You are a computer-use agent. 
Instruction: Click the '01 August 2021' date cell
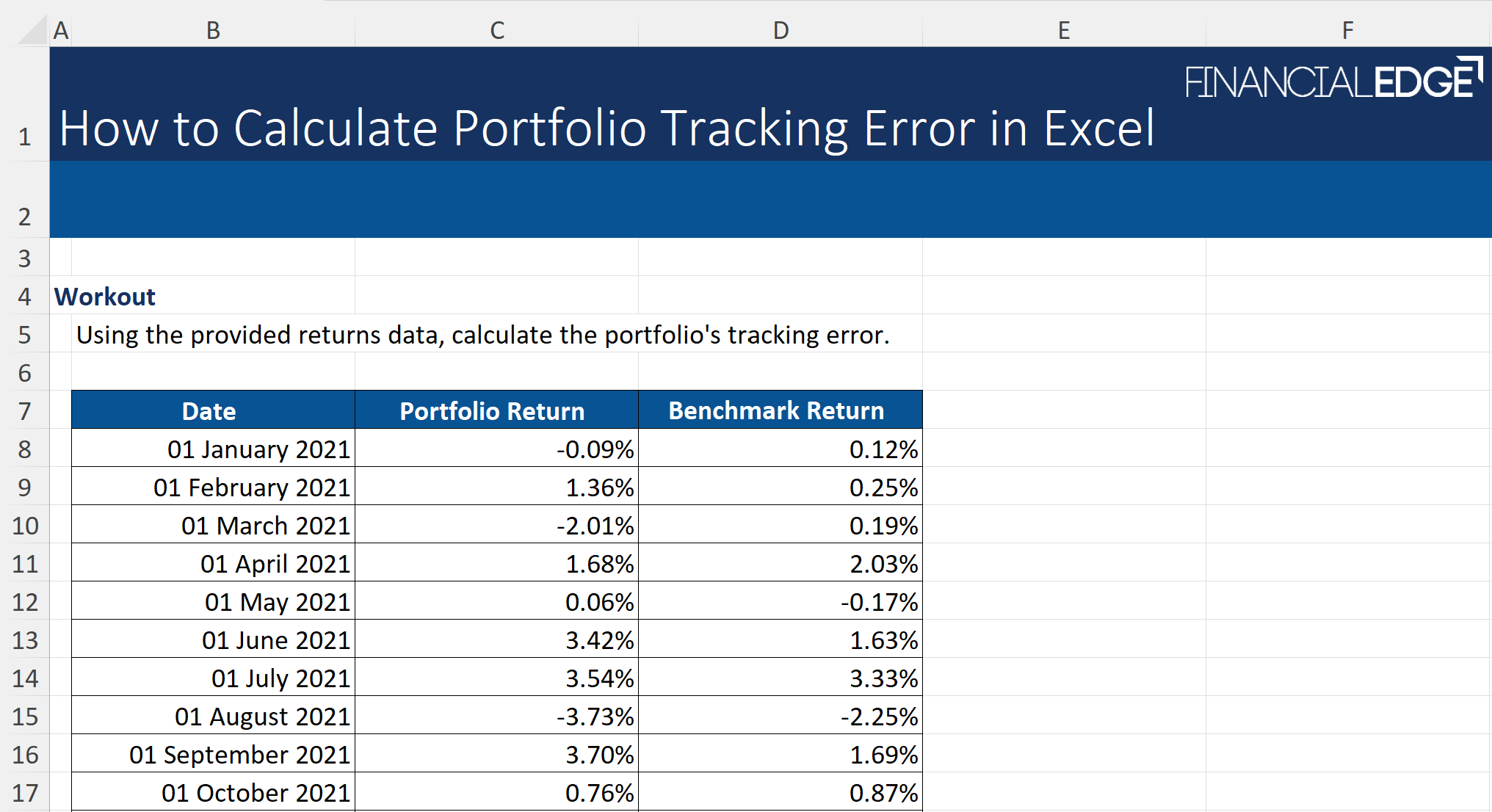(211, 716)
